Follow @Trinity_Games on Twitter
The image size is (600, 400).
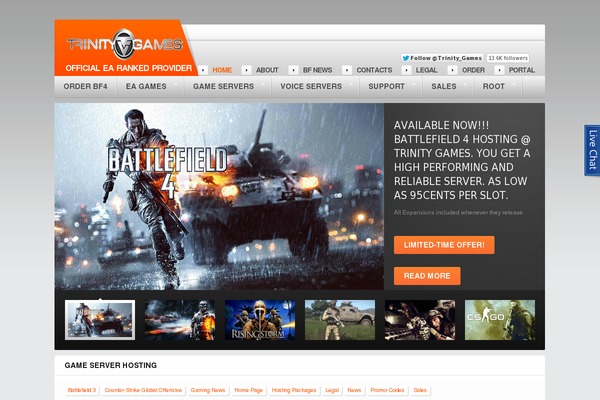click(x=442, y=58)
